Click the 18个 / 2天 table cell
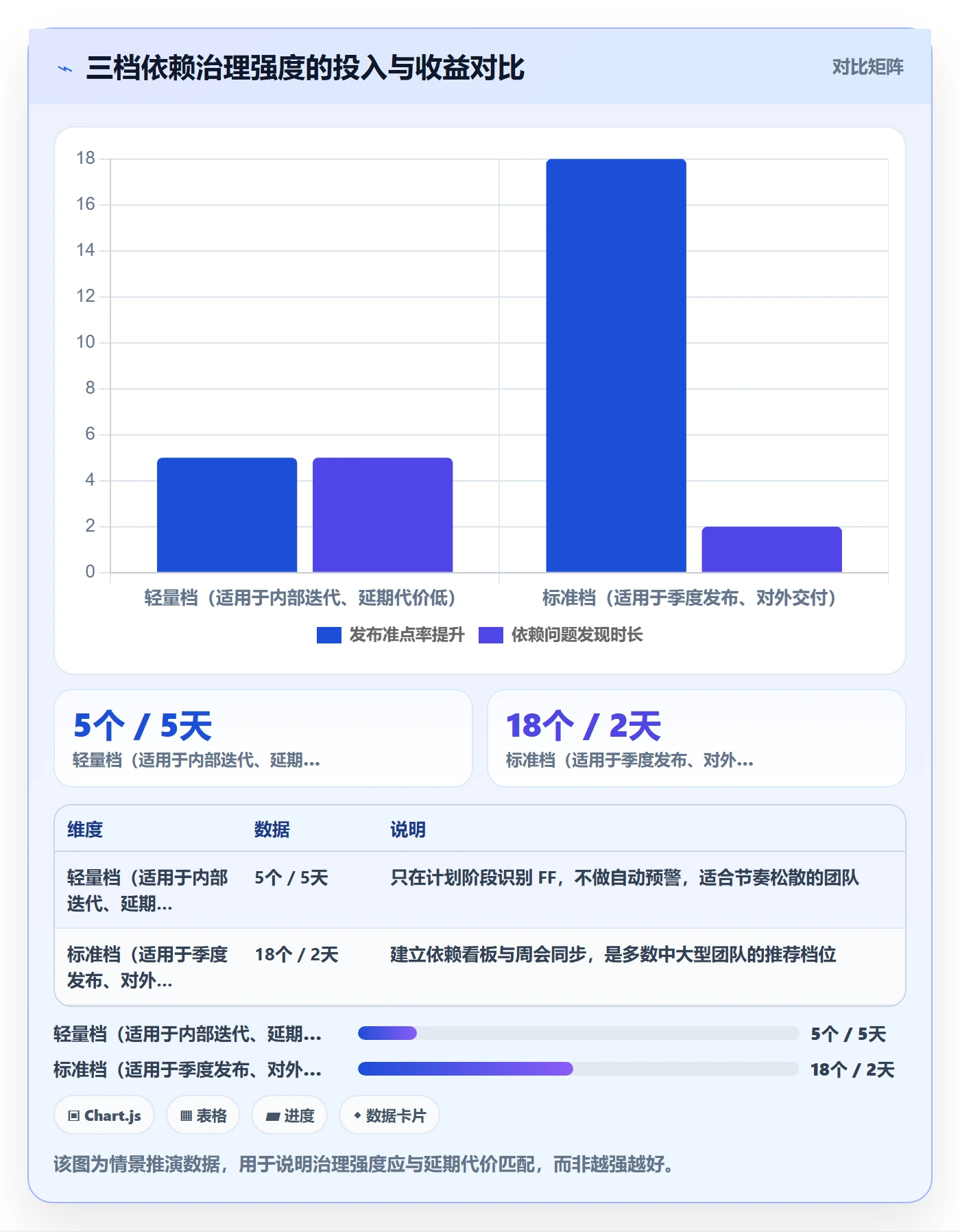The width and height of the screenshot is (960, 1232). (297, 955)
